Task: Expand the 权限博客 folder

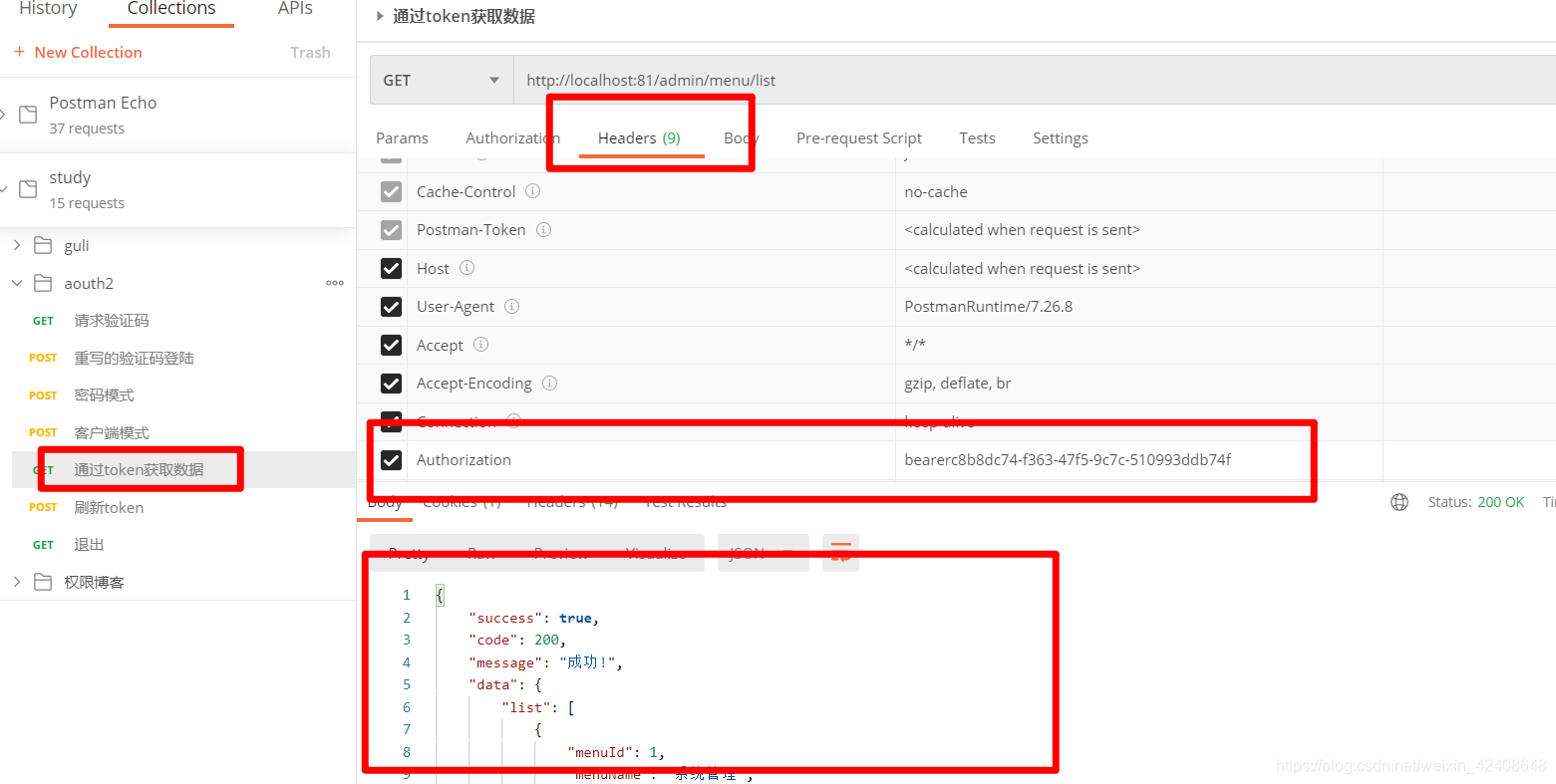Action: click(16, 582)
